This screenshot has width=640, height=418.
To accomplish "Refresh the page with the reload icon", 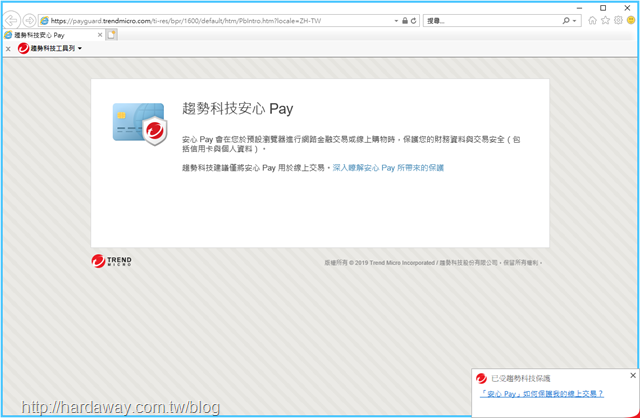I will (x=413, y=20).
